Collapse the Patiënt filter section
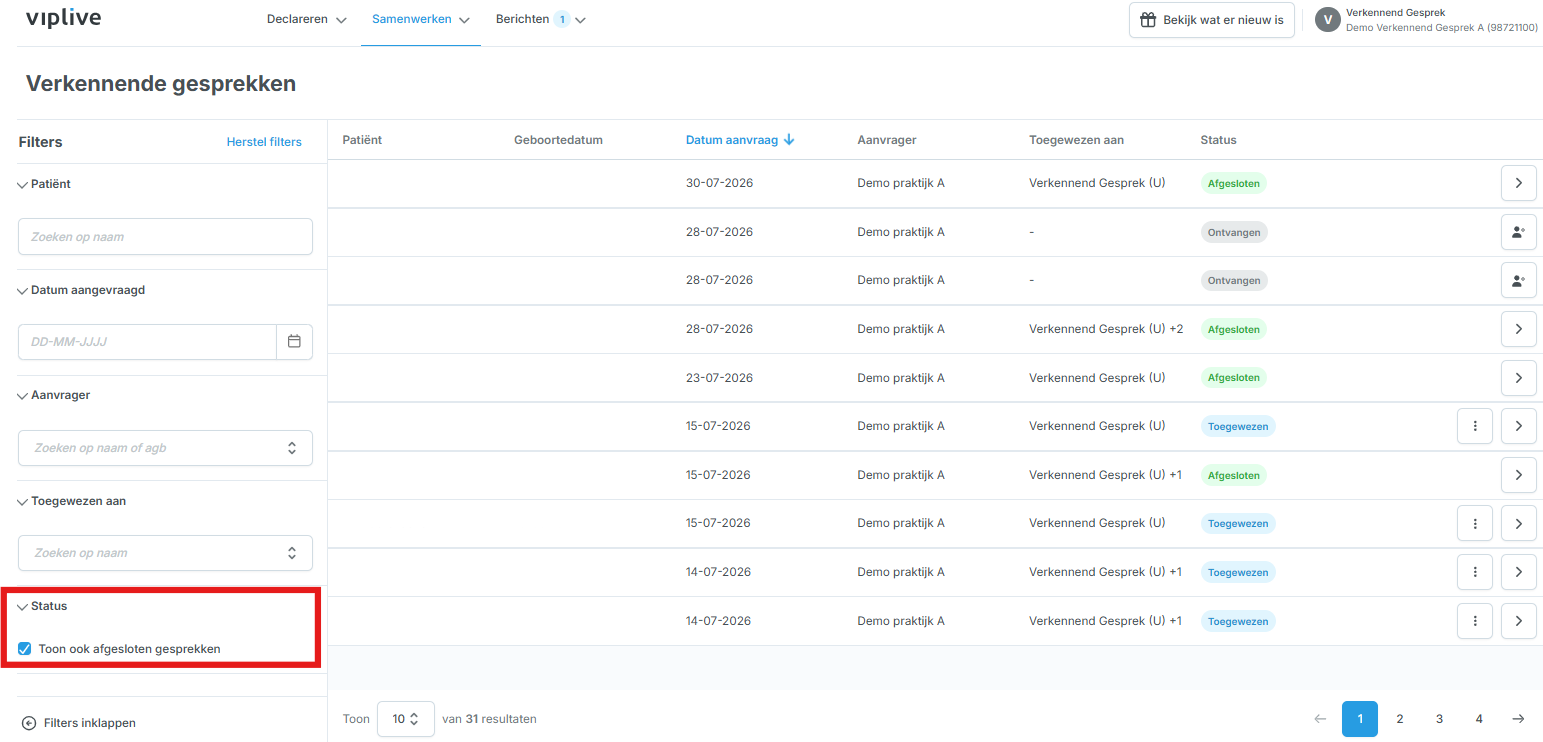 click(x=45, y=184)
